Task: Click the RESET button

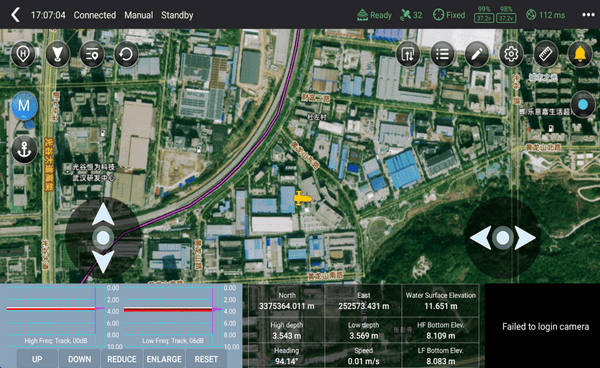Action: tap(206, 359)
